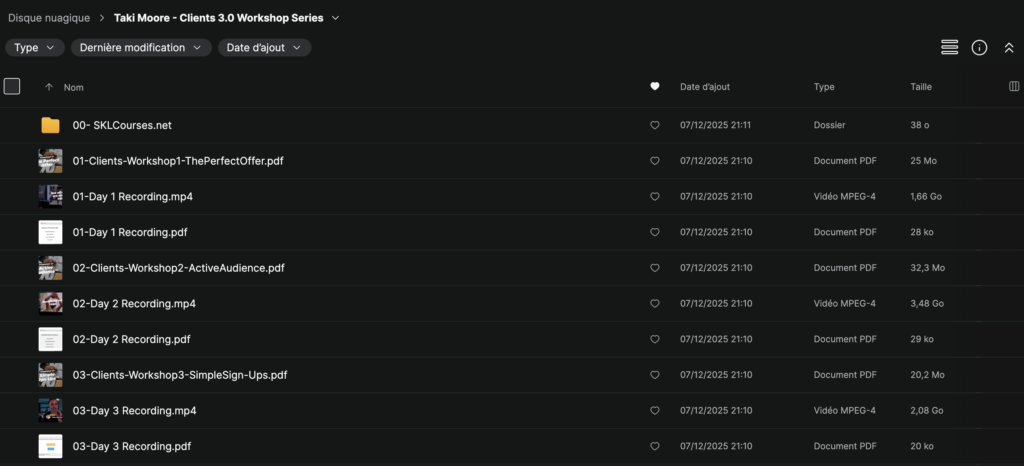
Task: Open 03-Day 3 Recording.mp4 video thumbnail
Action: pyautogui.click(x=50, y=411)
